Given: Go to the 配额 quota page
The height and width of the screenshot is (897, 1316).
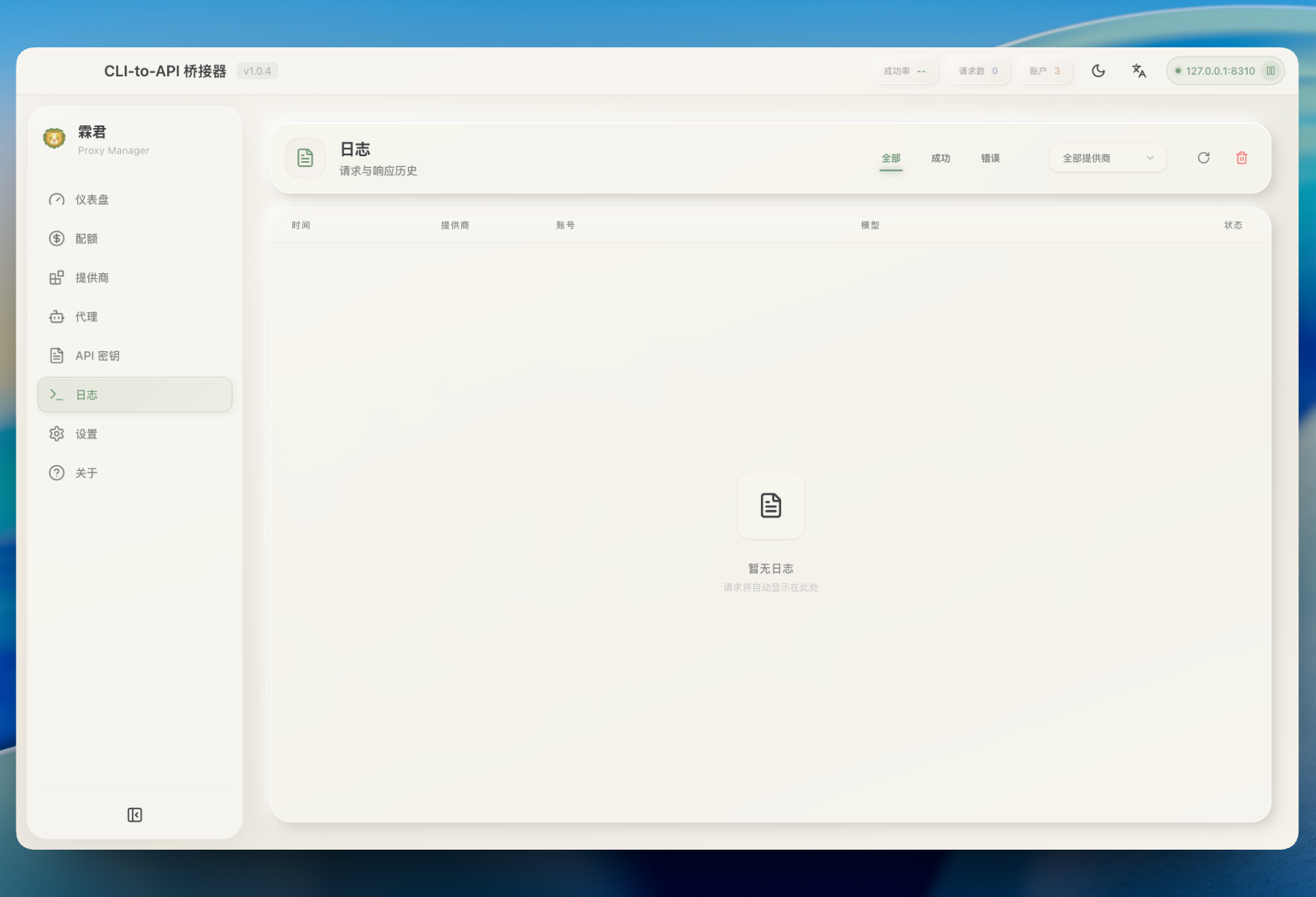Looking at the screenshot, I should [135, 238].
